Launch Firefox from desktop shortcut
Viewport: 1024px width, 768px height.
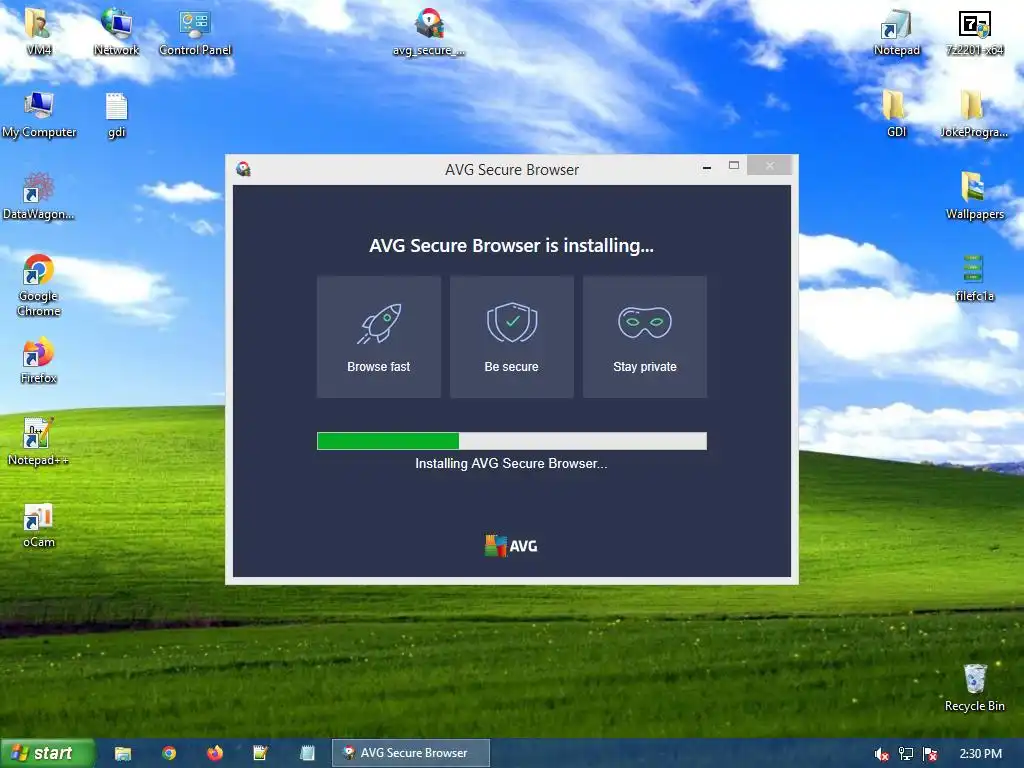coord(39,360)
